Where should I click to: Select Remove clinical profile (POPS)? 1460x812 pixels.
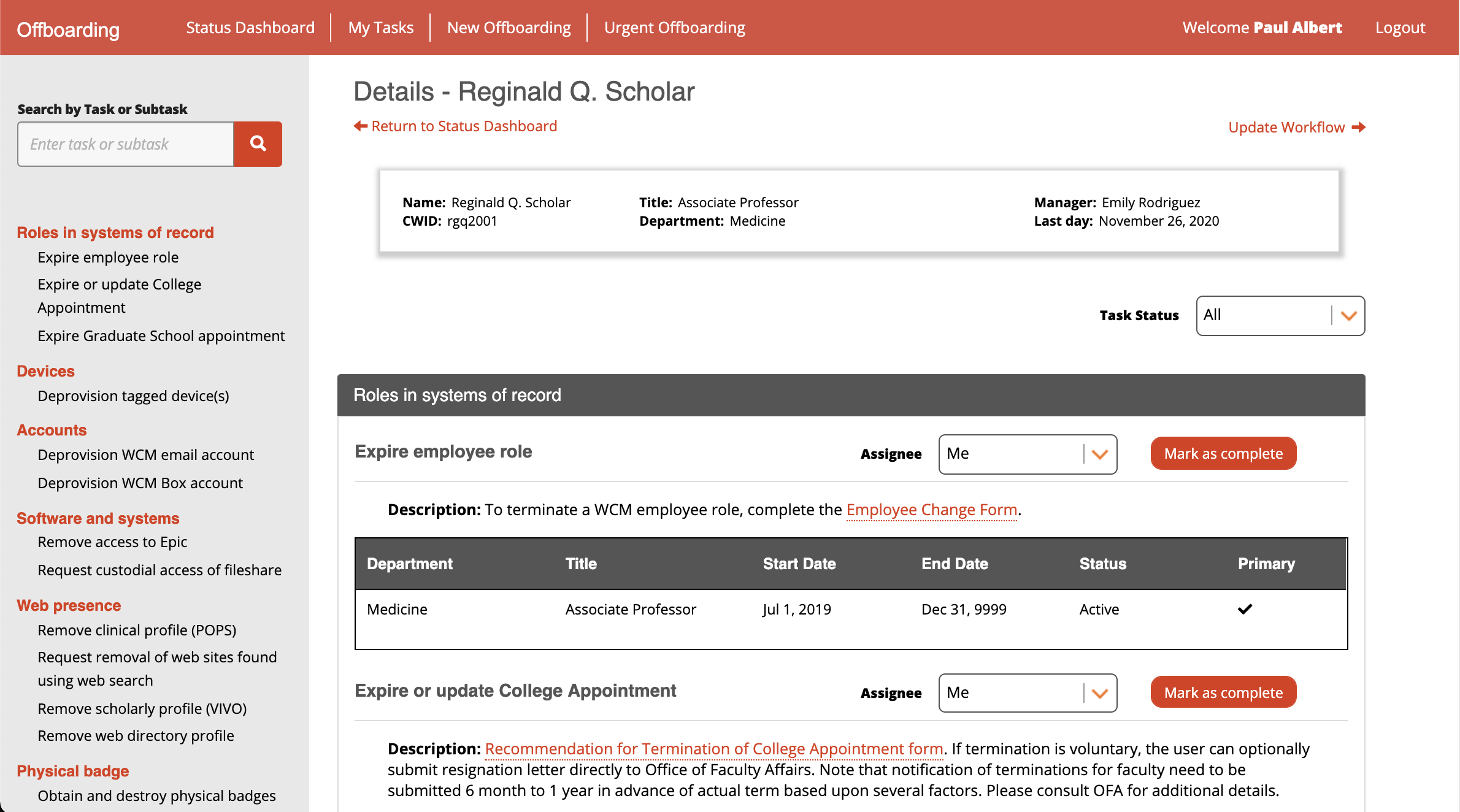[x=137, y=630]
